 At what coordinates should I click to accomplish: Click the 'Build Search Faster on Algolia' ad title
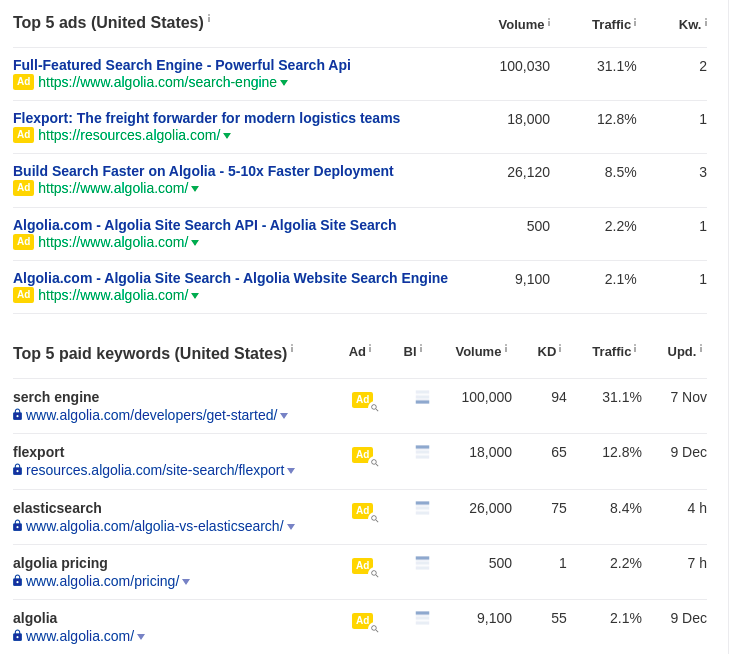point(203,171)
